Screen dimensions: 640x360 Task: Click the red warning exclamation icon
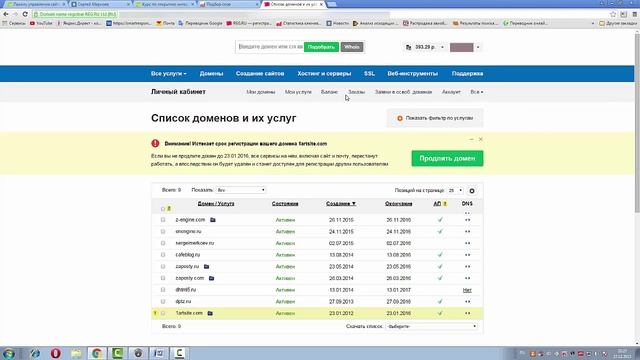click(x=155, y=143)
